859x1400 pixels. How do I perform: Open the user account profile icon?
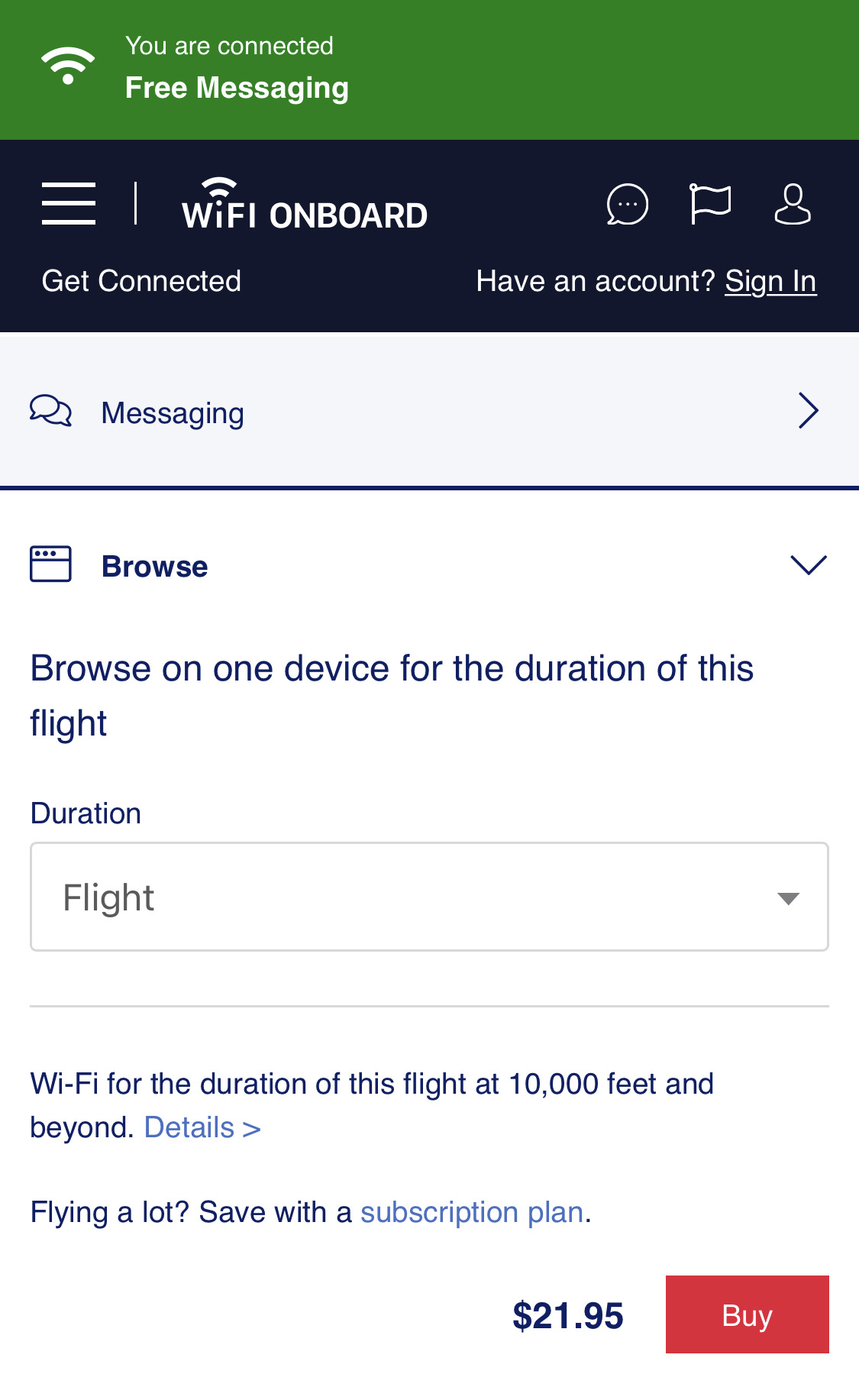(x=793, y=204)
